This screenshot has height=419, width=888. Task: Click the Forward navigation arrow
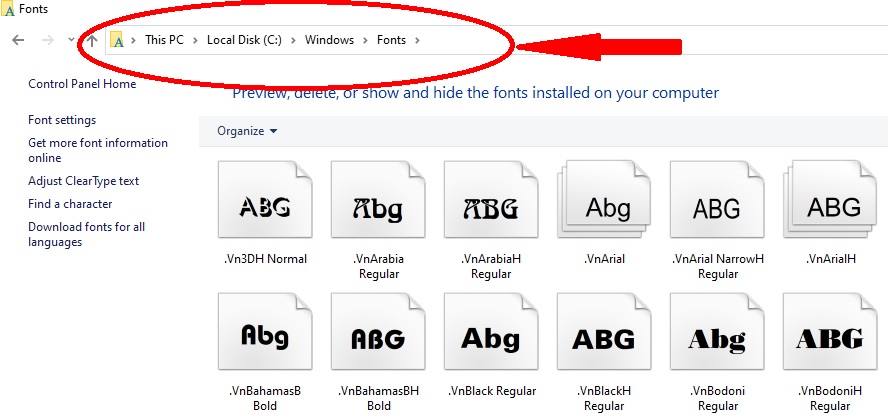[46, 40]
